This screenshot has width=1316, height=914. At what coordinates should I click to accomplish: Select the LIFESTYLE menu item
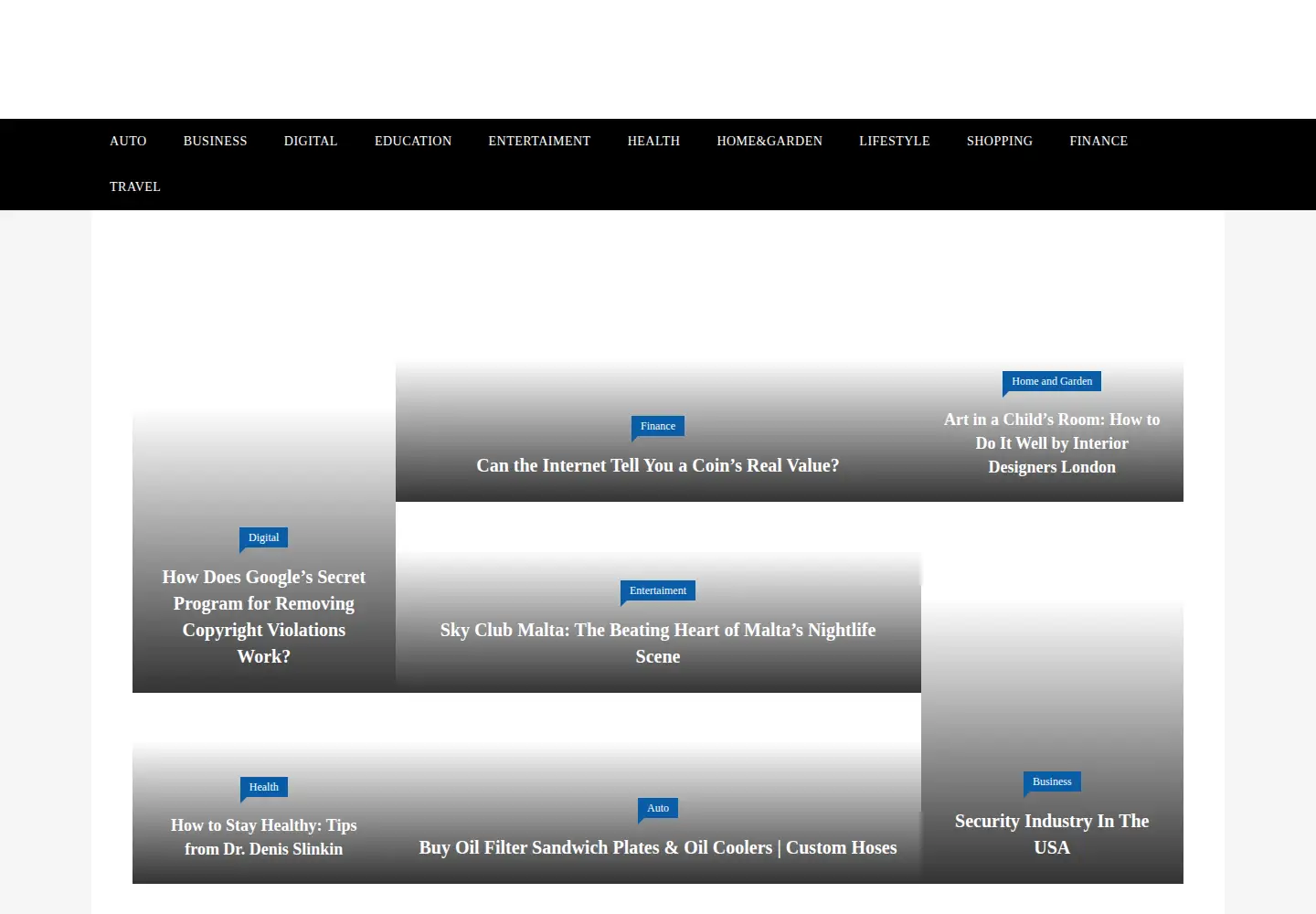pyautogui.click(x=895, y=141)
